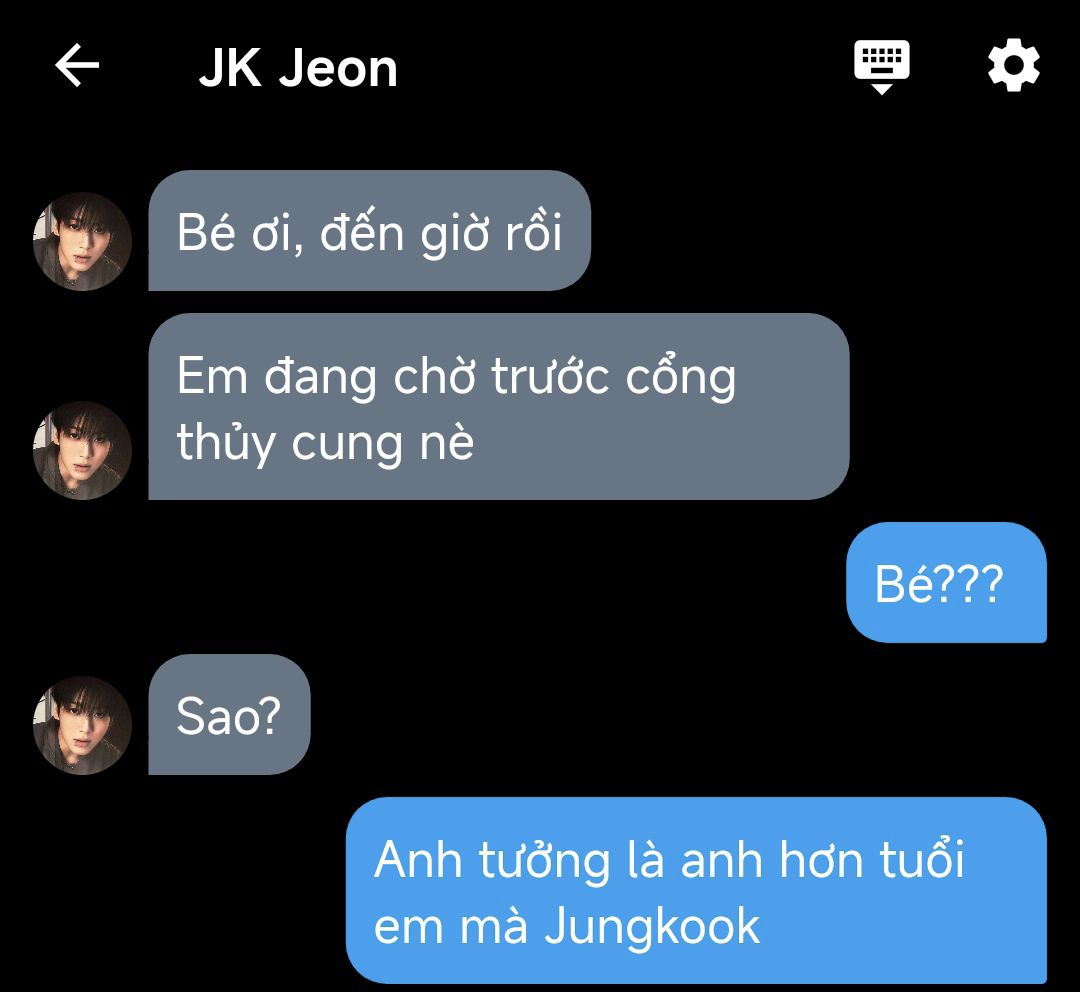The image size is (1080, 992).
Task: Tap the word 'Jeon' in header
Action: [338, 68]
